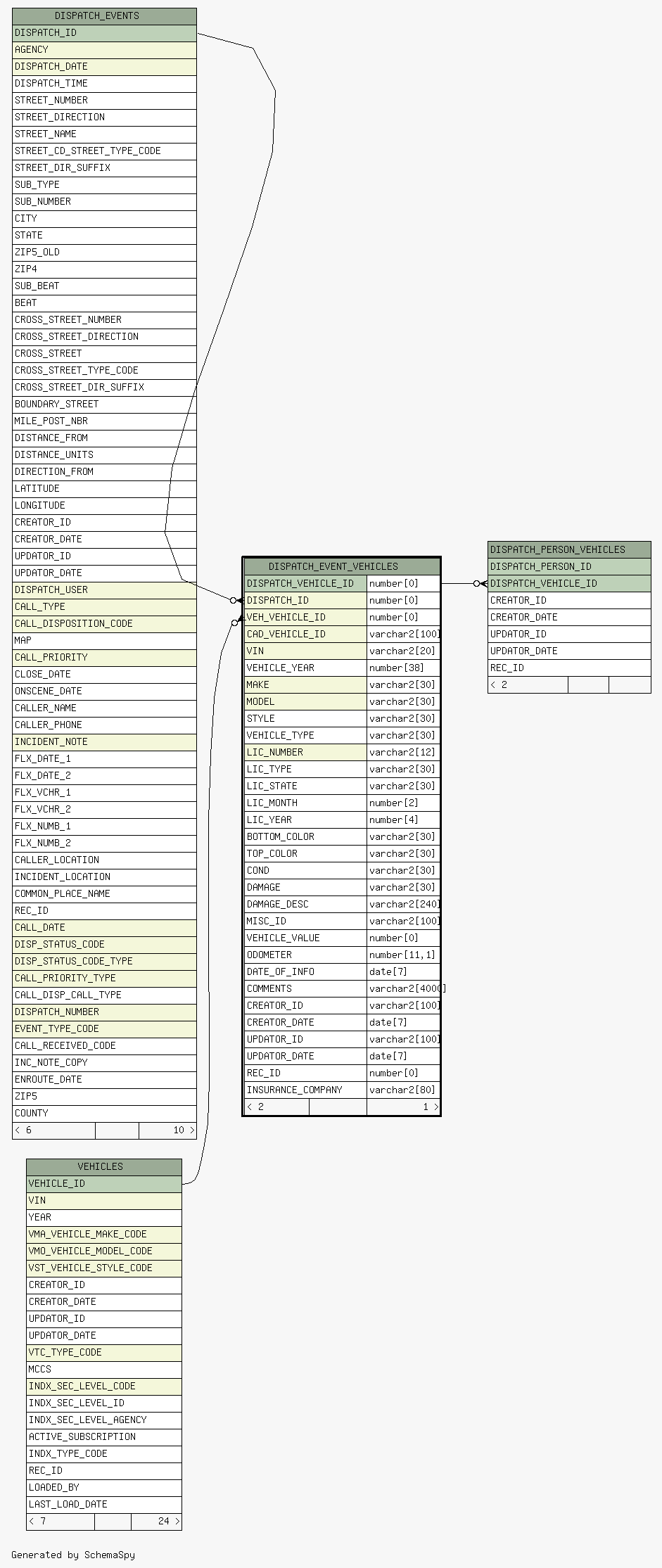The height and width of the screenshot is (1568, 662).
Task: Click the STREET_CD_STREET_TYPE_CODE column row
Action: (104, 151)
